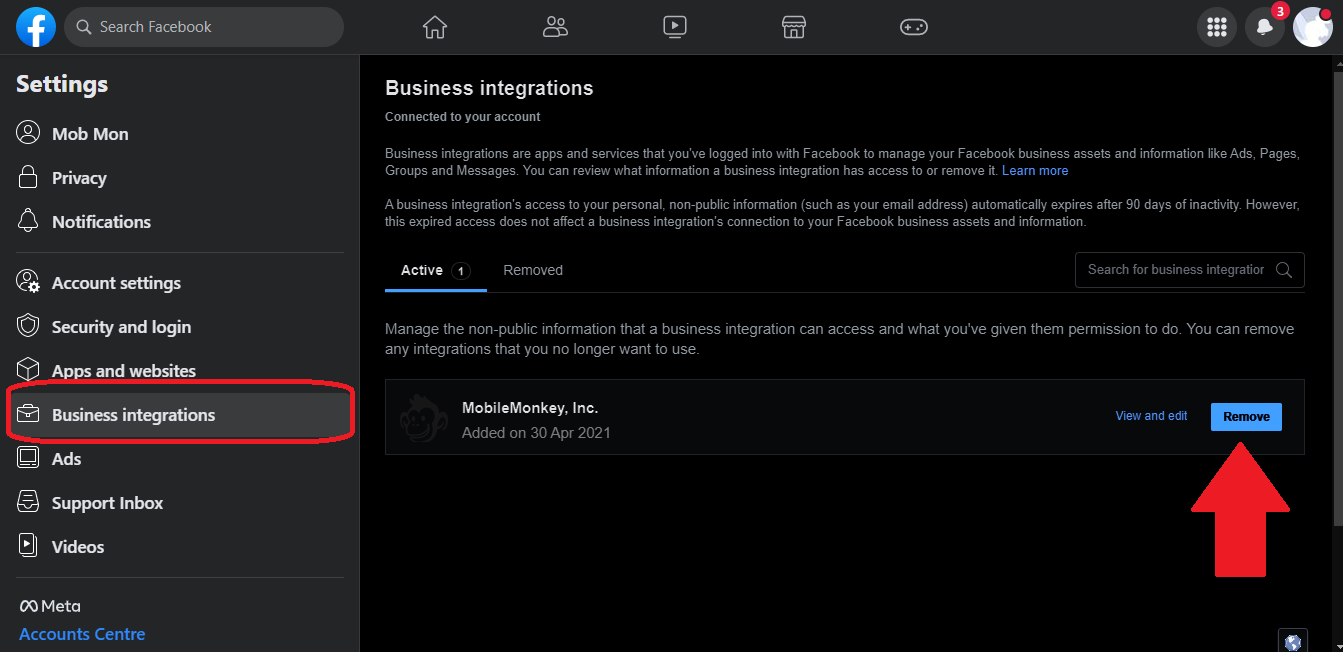This screenshot has height=652, width=1343.
Task: Open Support Inbox page
Action: point(179,502)
